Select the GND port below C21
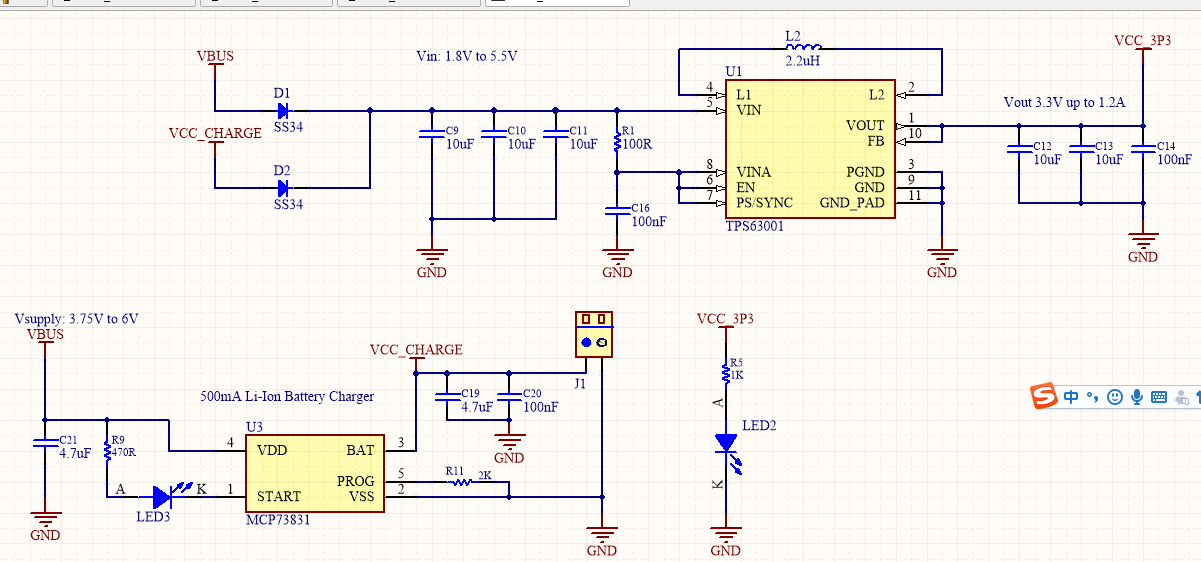Image resolution: width=1201 pixels, height=562 pixels. tap(44, 527)
